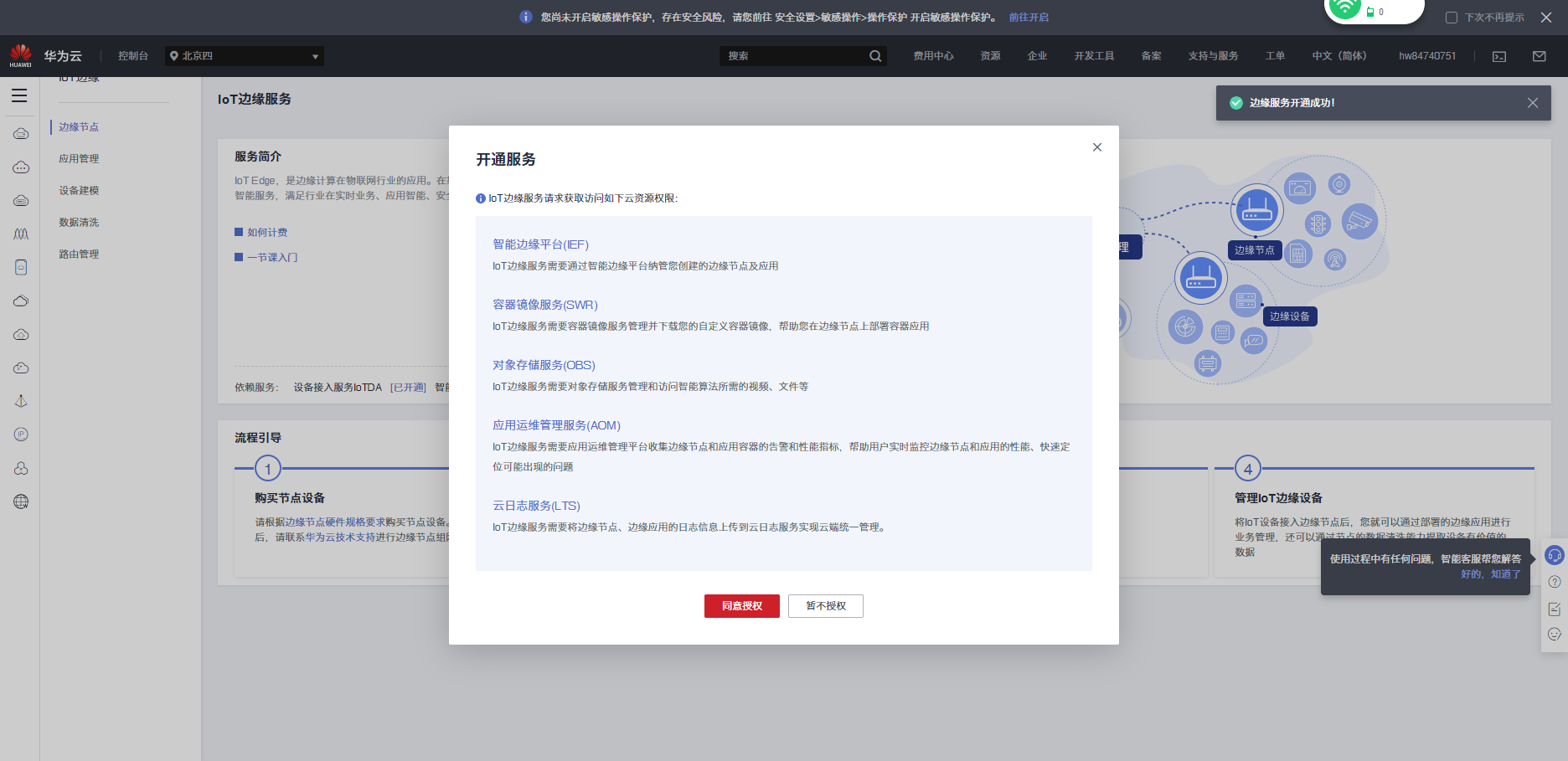Click the smart customer service headset icon
This screenshot has height=761, width=1568.
point(1555,555)
